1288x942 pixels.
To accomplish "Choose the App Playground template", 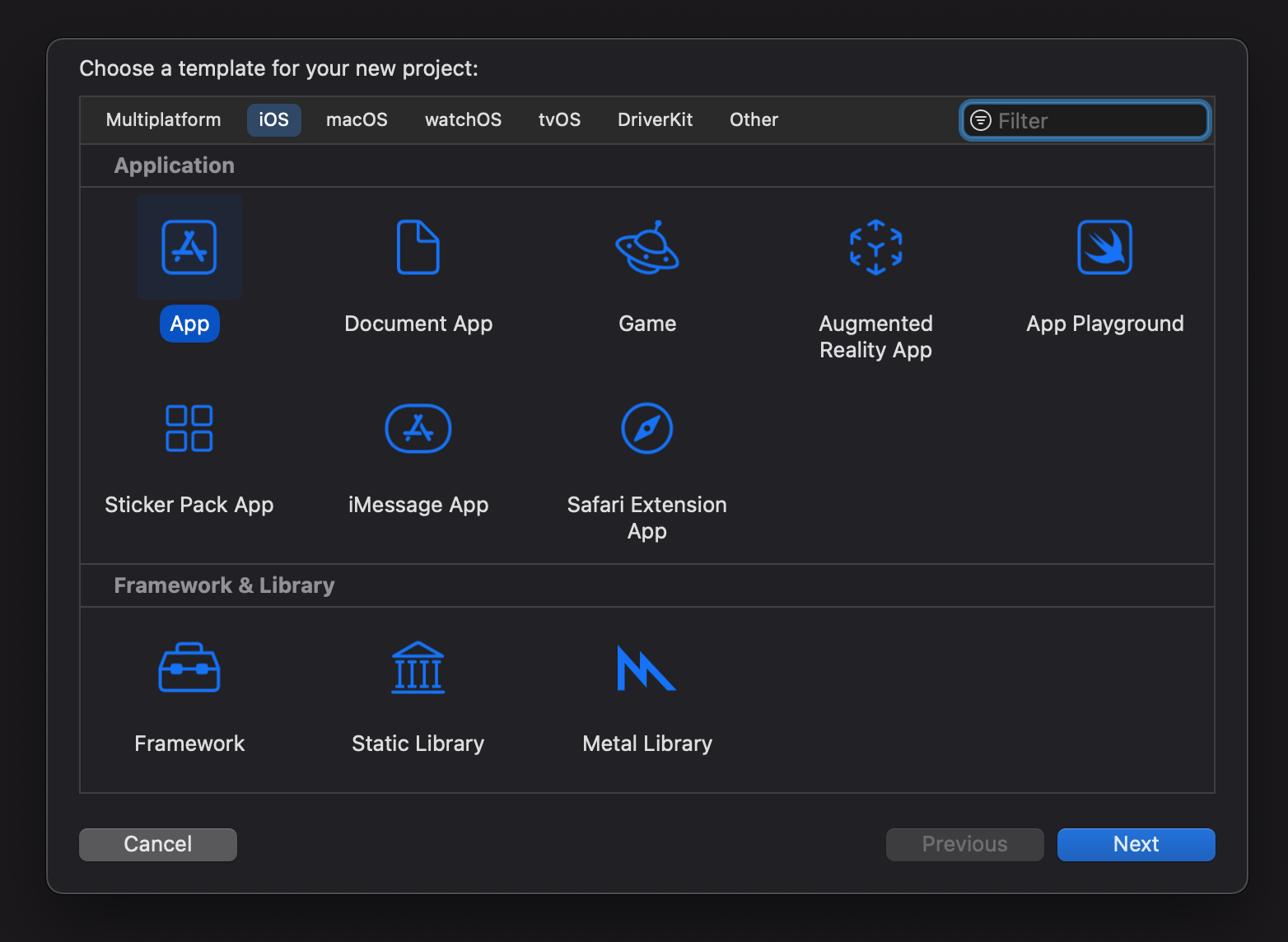I will [x=1104, y=247].
